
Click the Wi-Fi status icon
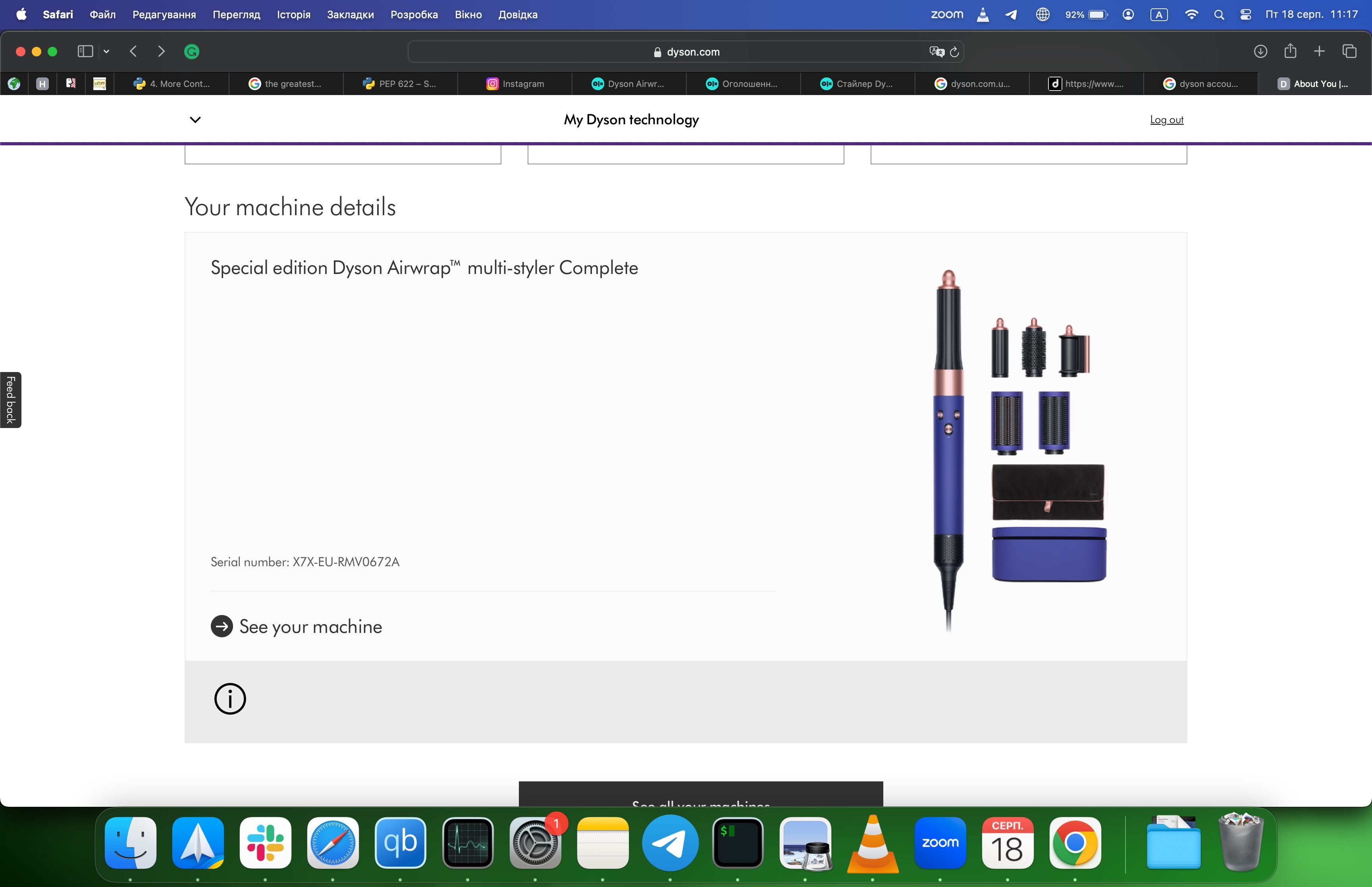click(1192, 15)
